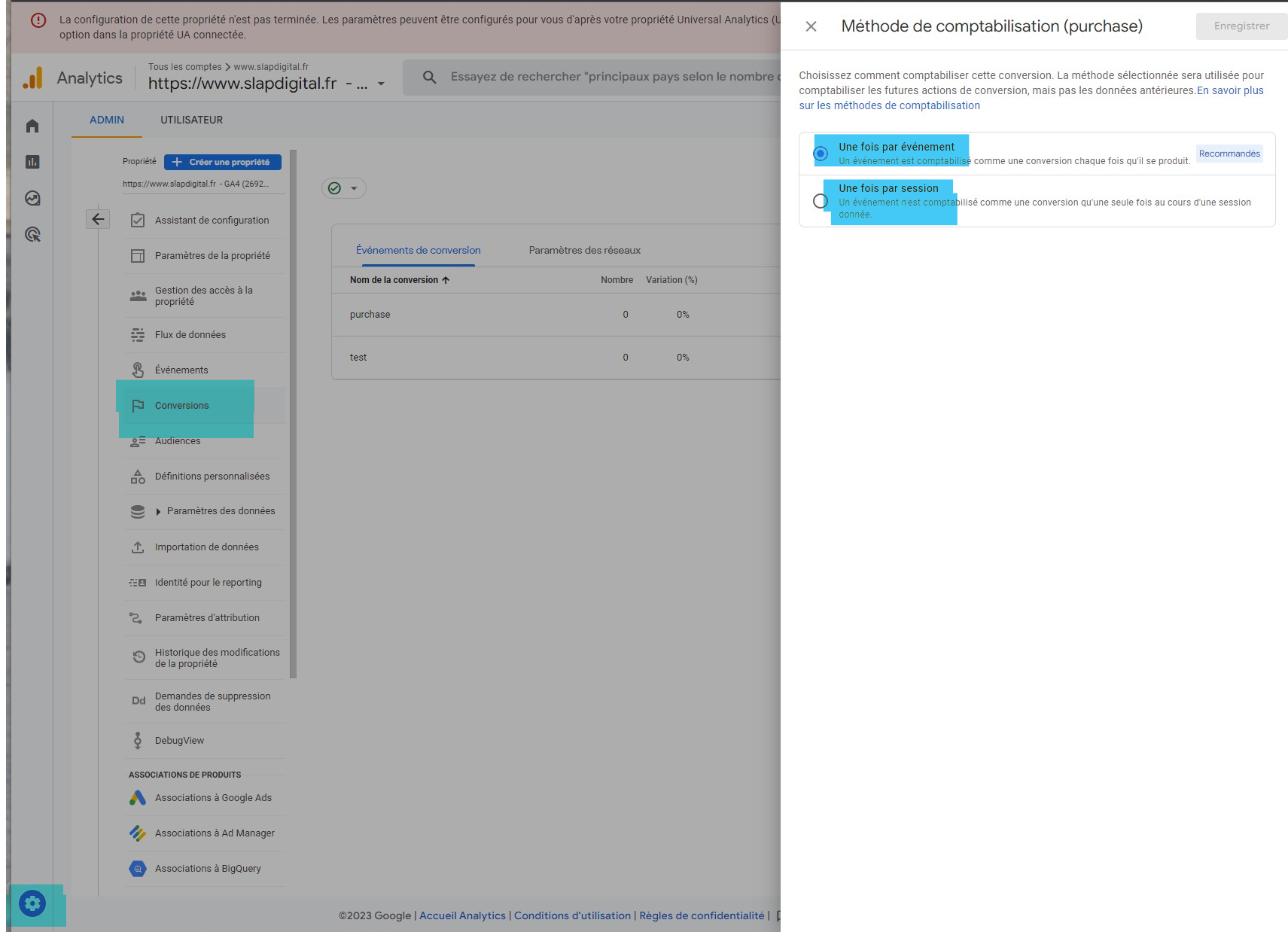
Task: Open the property selector dropdown
Action: 379,84
